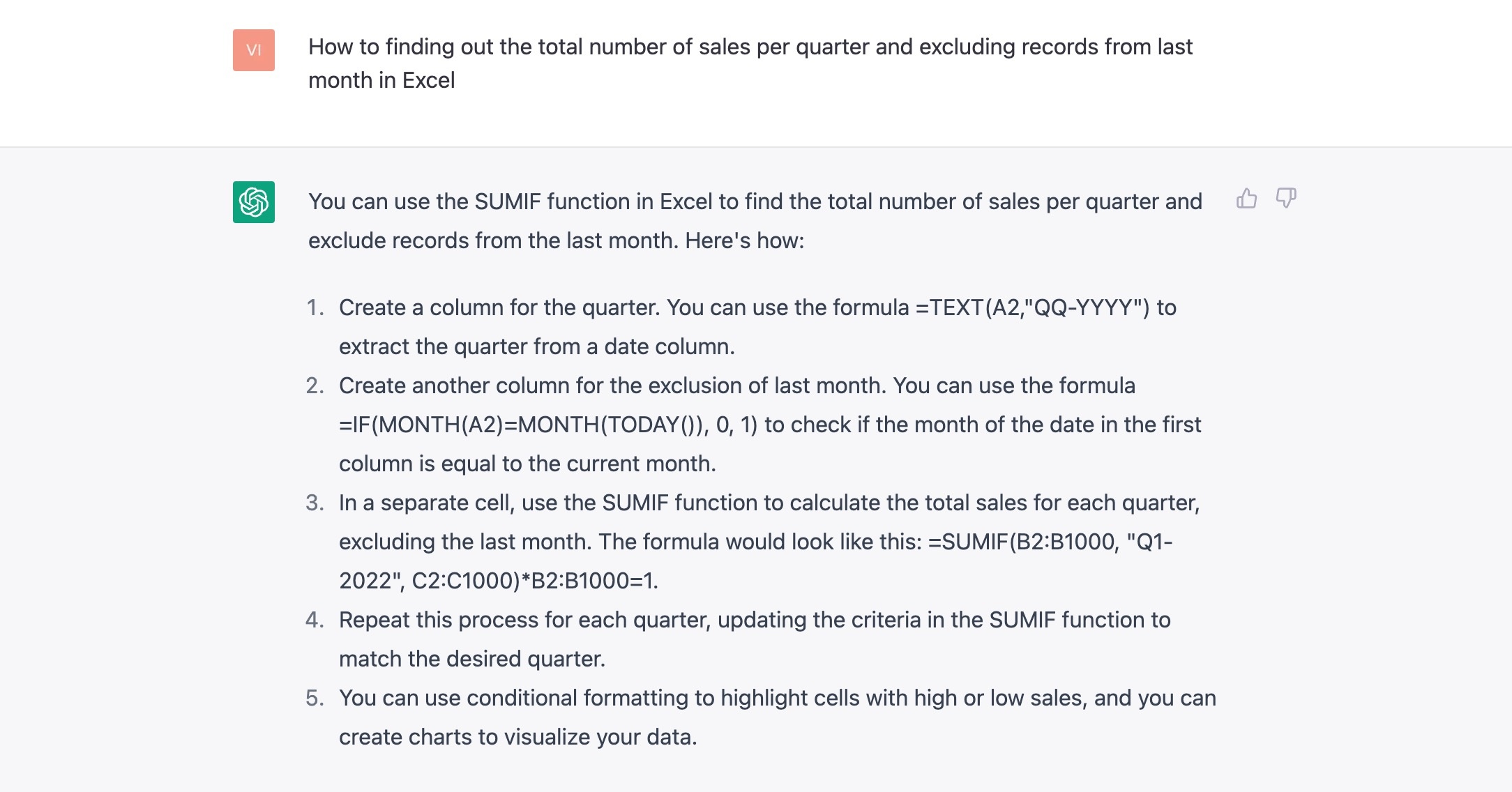The height and width of the screenshot is (792, 1512).
Task: Click the list number 5 marker
Action: pos(315,698)
